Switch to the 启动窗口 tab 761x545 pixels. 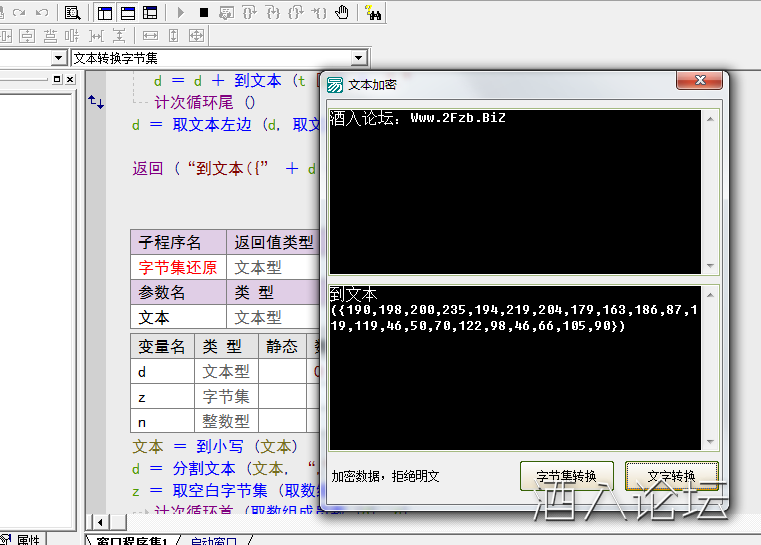pyautogui.click(x=214, y=540)
